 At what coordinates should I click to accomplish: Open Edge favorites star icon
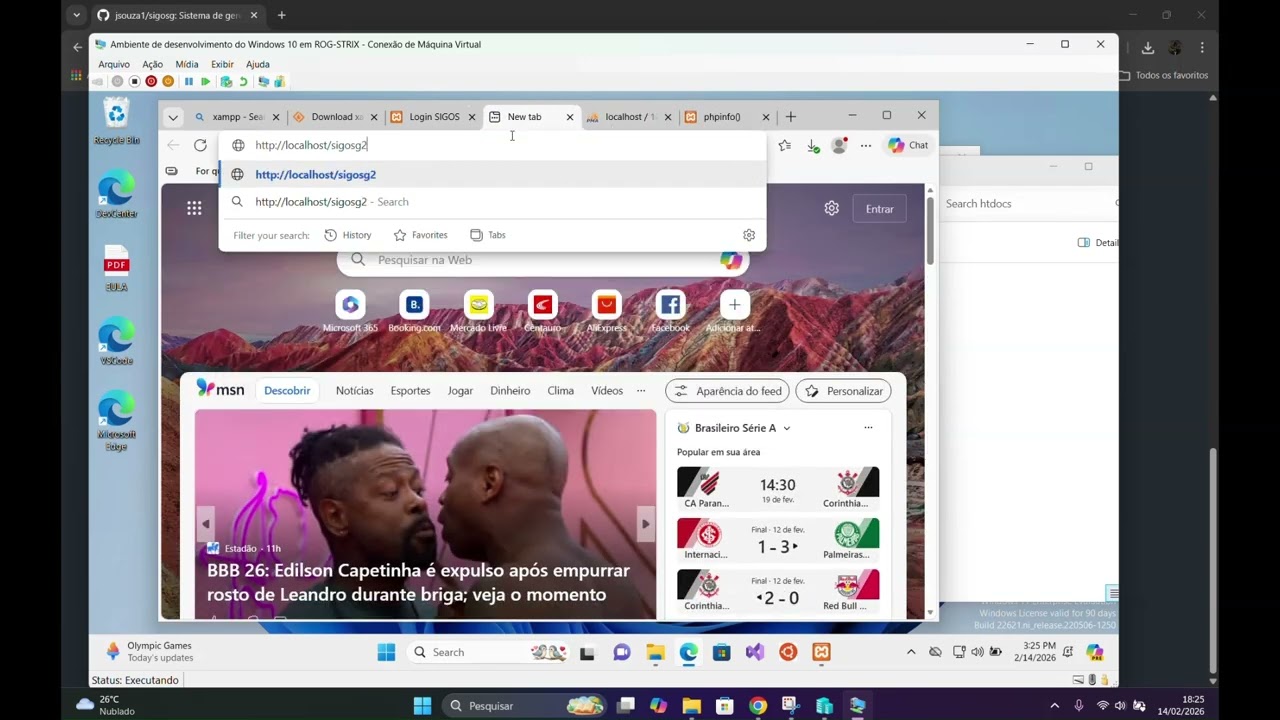tap(785, 145)
